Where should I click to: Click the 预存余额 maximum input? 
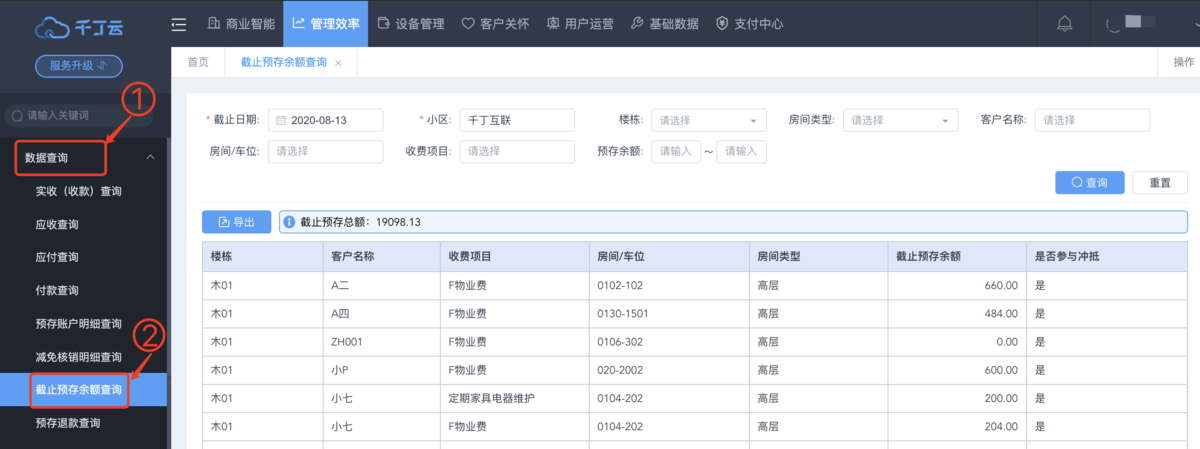742,151
